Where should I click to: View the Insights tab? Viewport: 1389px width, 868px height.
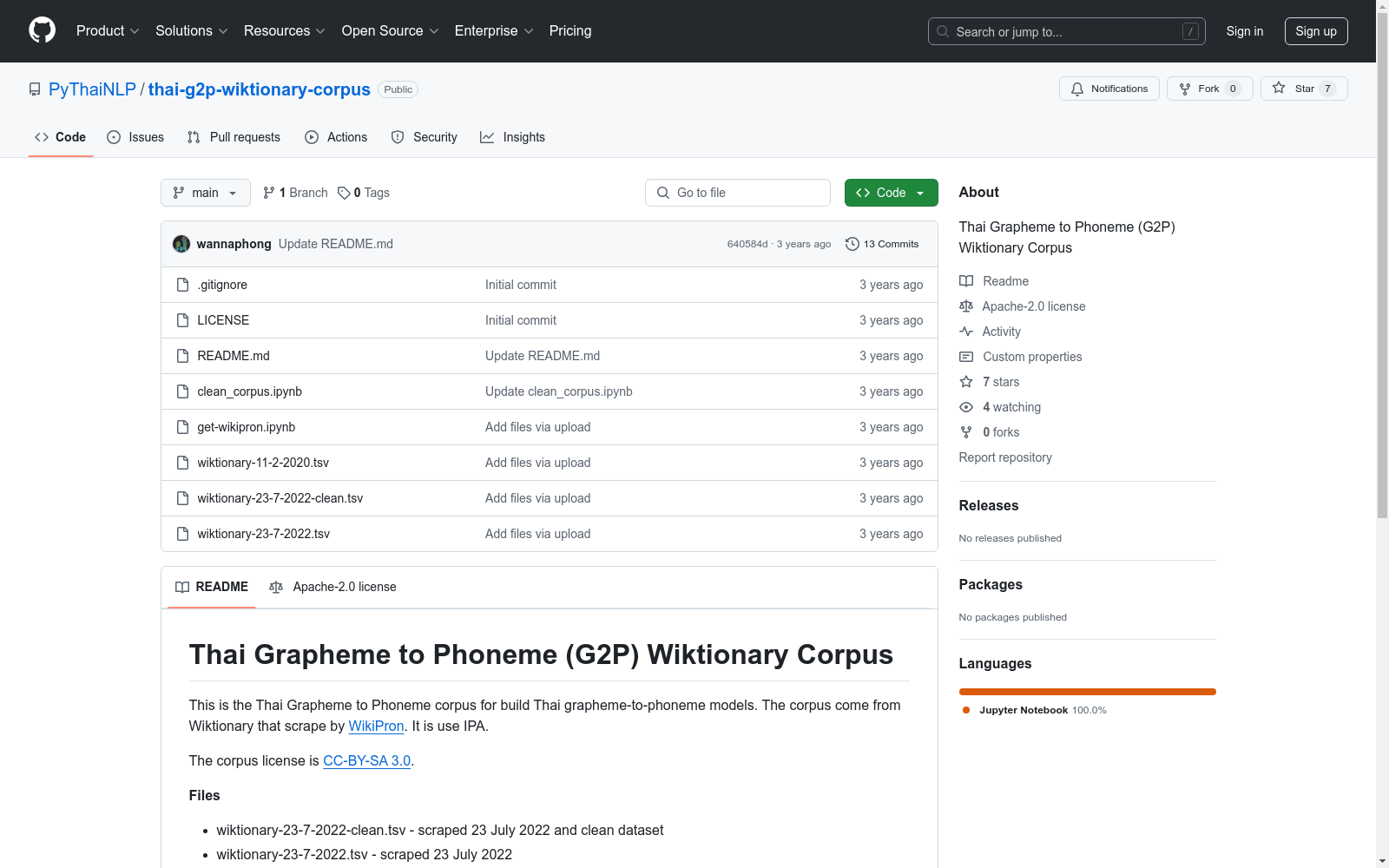point(513,137)
